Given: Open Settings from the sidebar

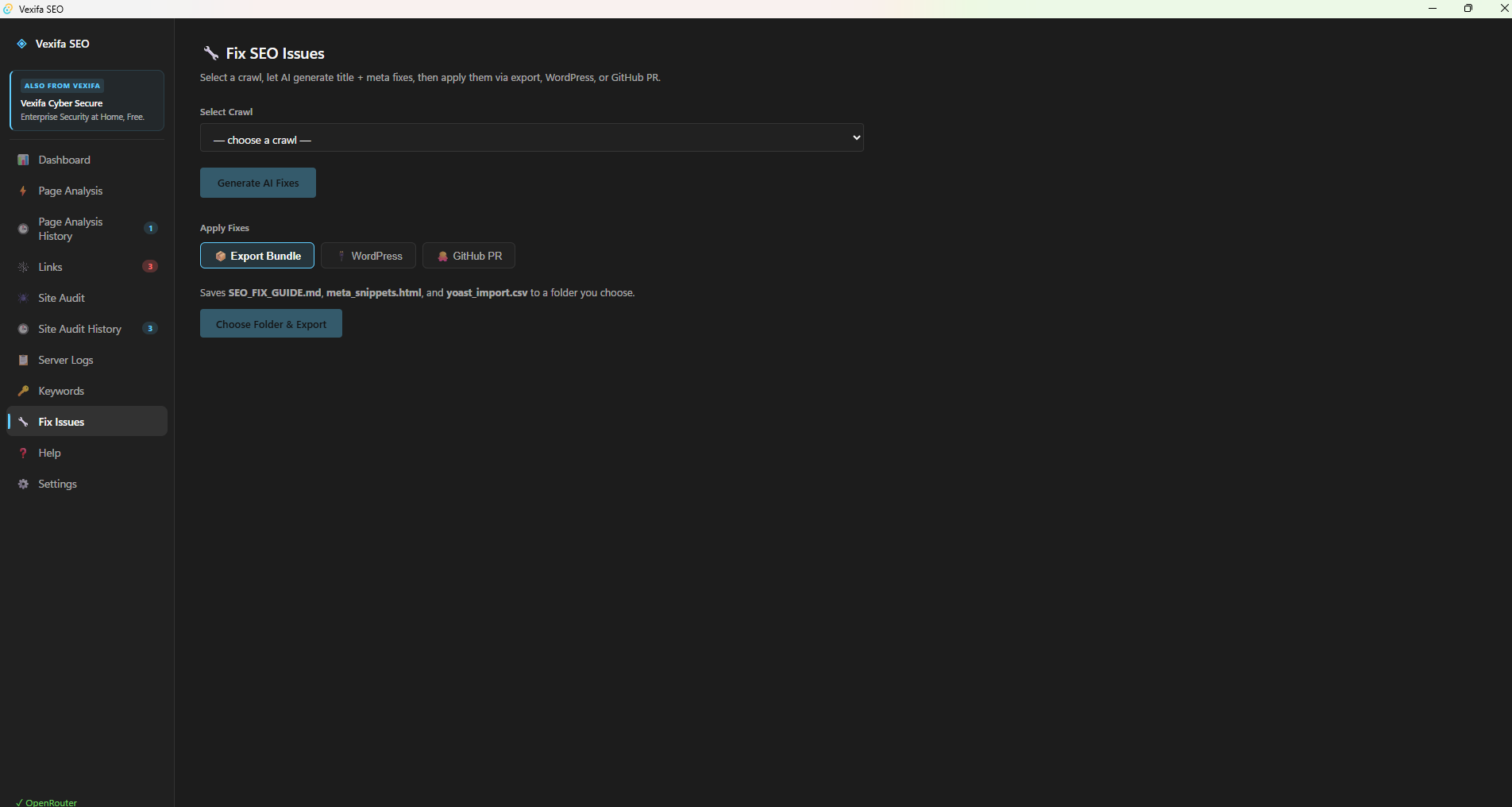Looking at the screenshot, I should coord(87,484).
